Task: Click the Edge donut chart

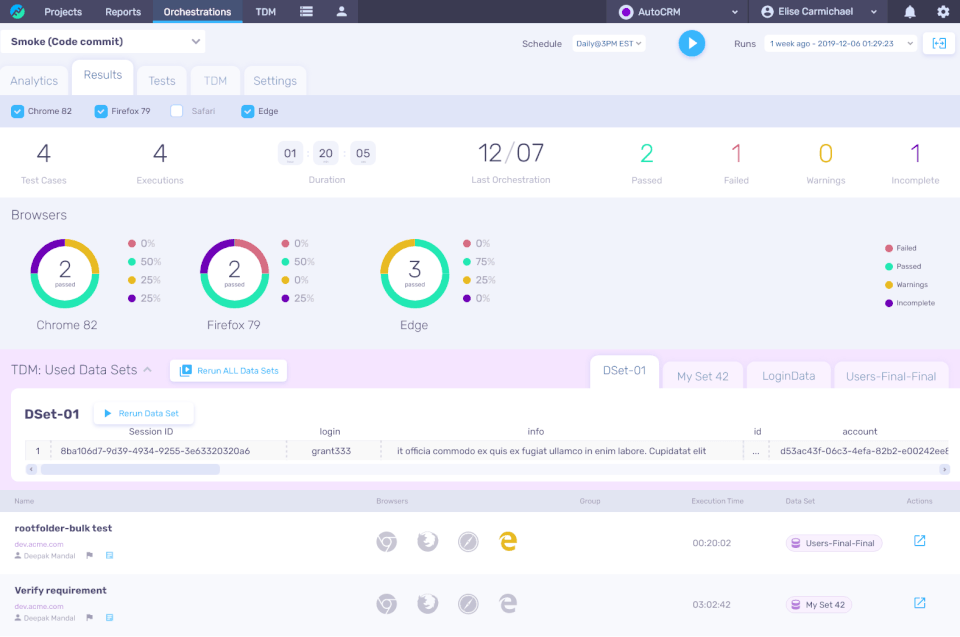Action: [x=414, y=273]
